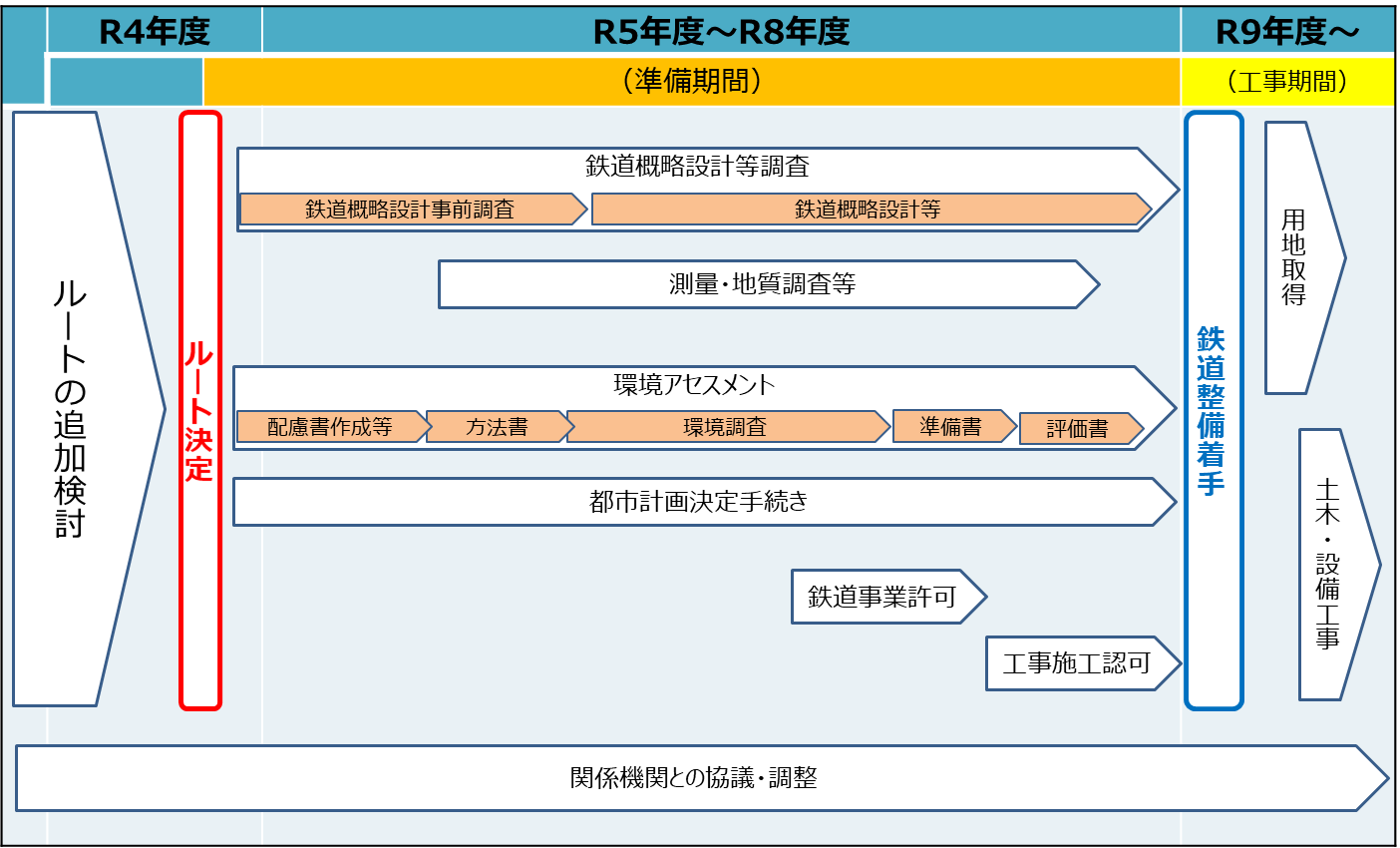Select the ルートの追加検討 arrow
The image size is (1400, 848).
point(88,409)
